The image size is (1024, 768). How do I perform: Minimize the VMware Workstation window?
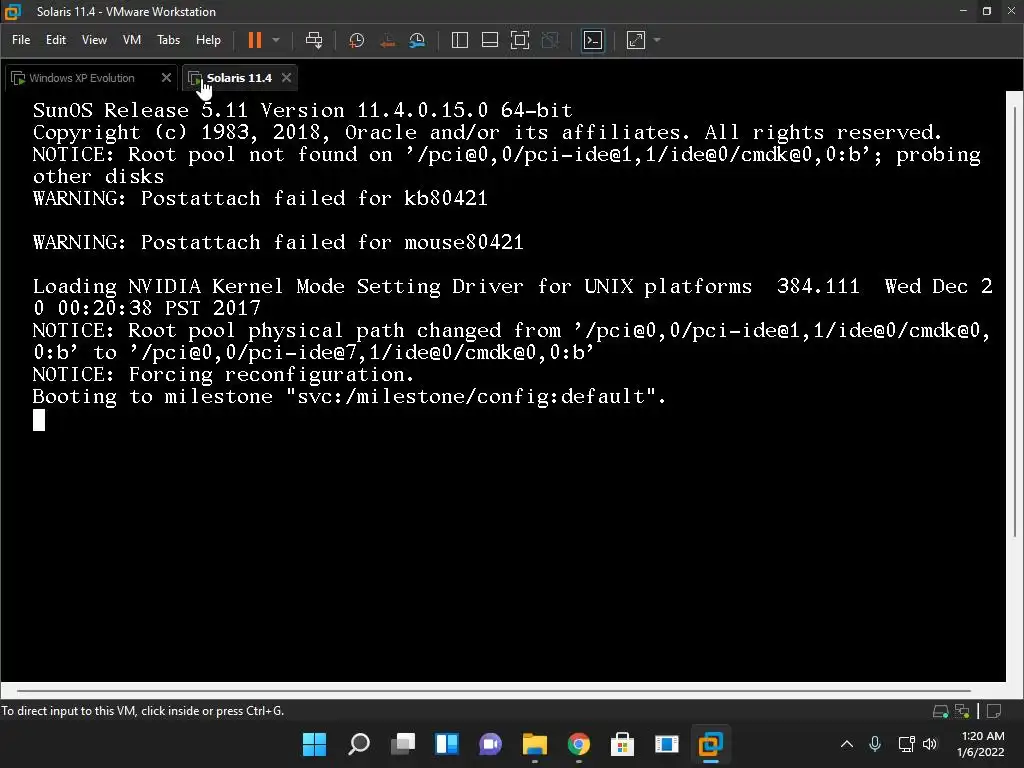(x=963, y=11)
